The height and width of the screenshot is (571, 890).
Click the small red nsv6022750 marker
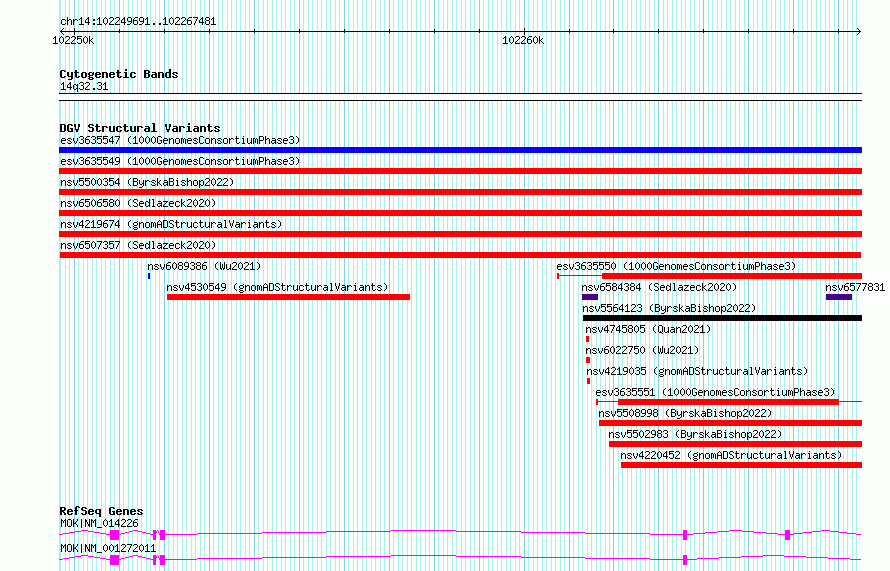[588, 360]
